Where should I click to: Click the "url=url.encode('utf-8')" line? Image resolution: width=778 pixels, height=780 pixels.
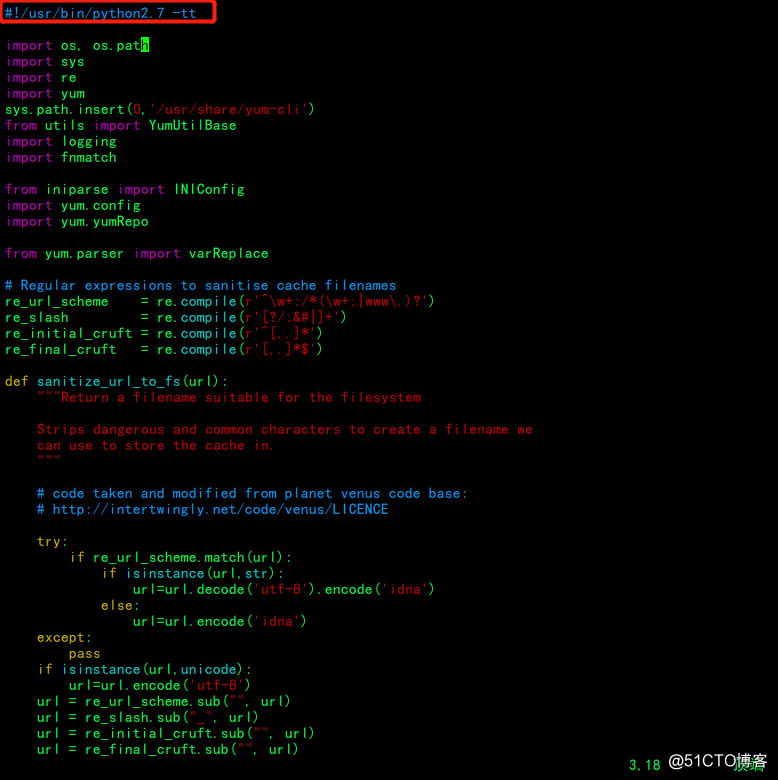coord(160,685)
